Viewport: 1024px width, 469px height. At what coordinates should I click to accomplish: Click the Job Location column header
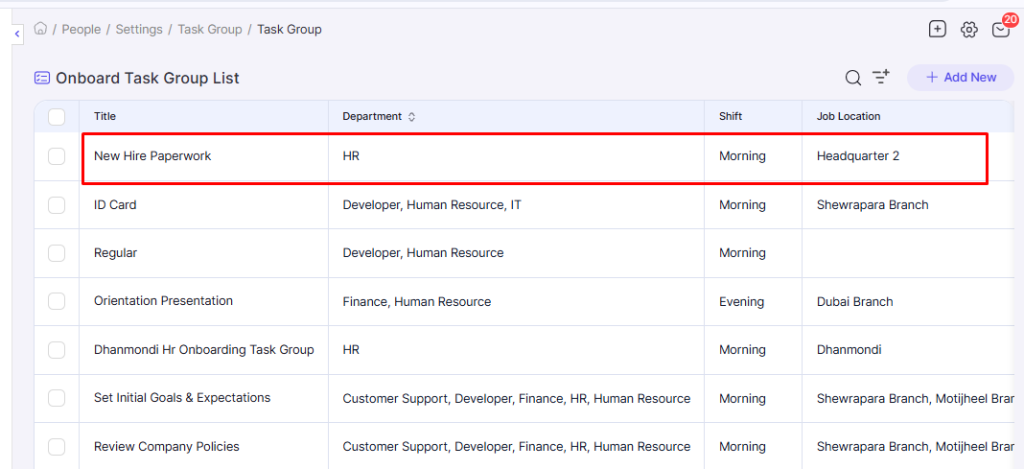(848, 116)
